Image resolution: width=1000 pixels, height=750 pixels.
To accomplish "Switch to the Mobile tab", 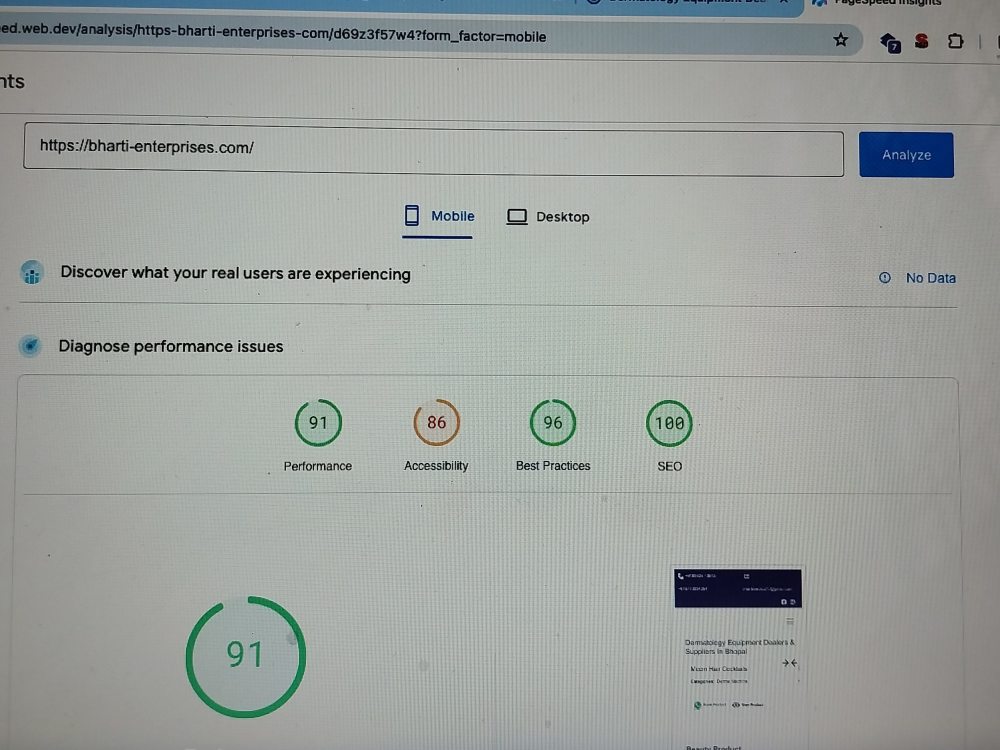I will coord(439,217).
